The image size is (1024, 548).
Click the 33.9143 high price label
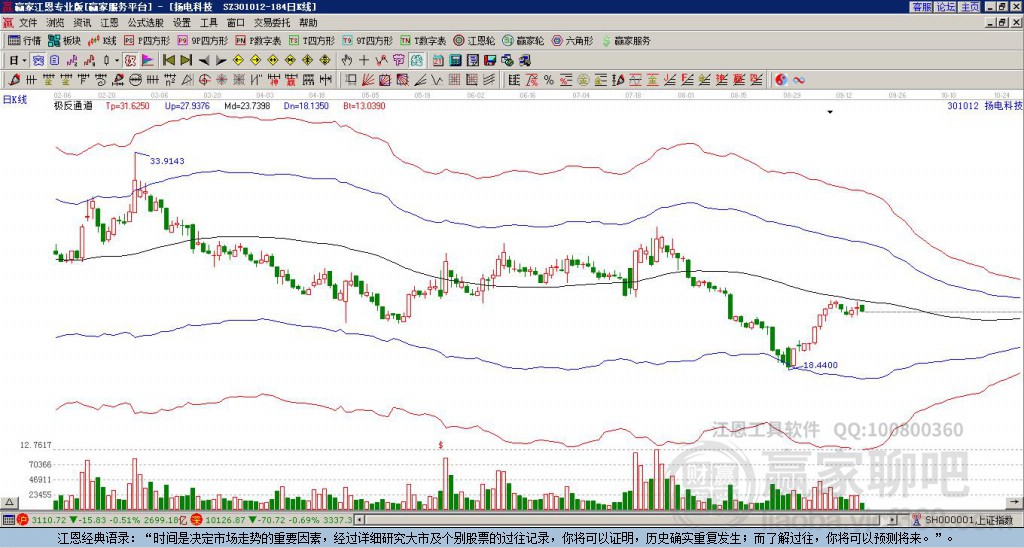pyautogui.click(x=167, y=161)
